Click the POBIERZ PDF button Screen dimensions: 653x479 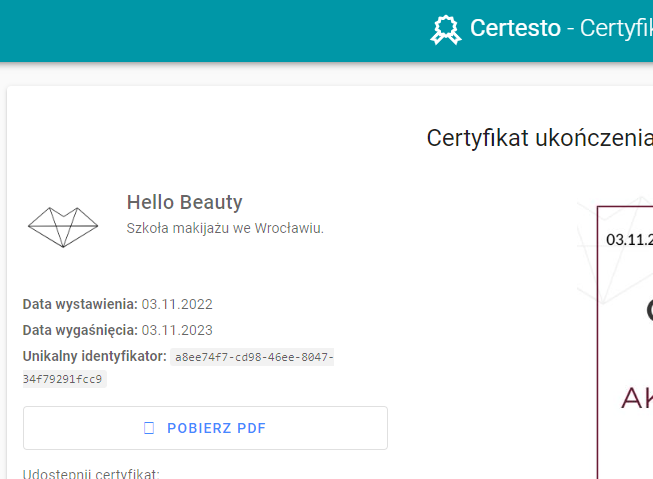(205, 428)
